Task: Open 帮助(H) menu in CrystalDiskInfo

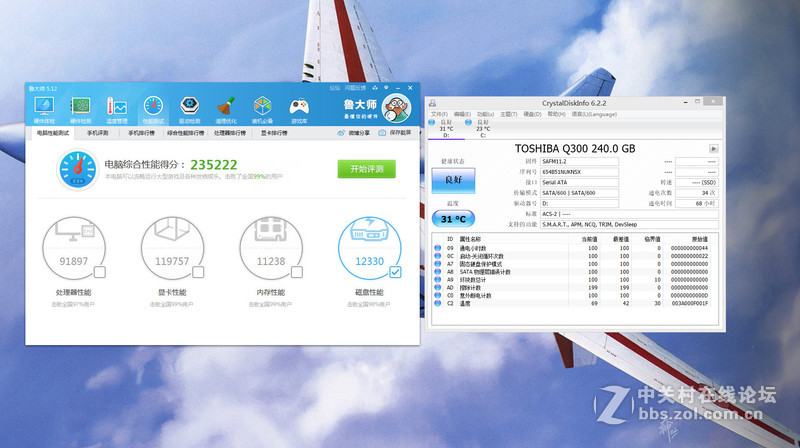Action: tap(557, 114)
